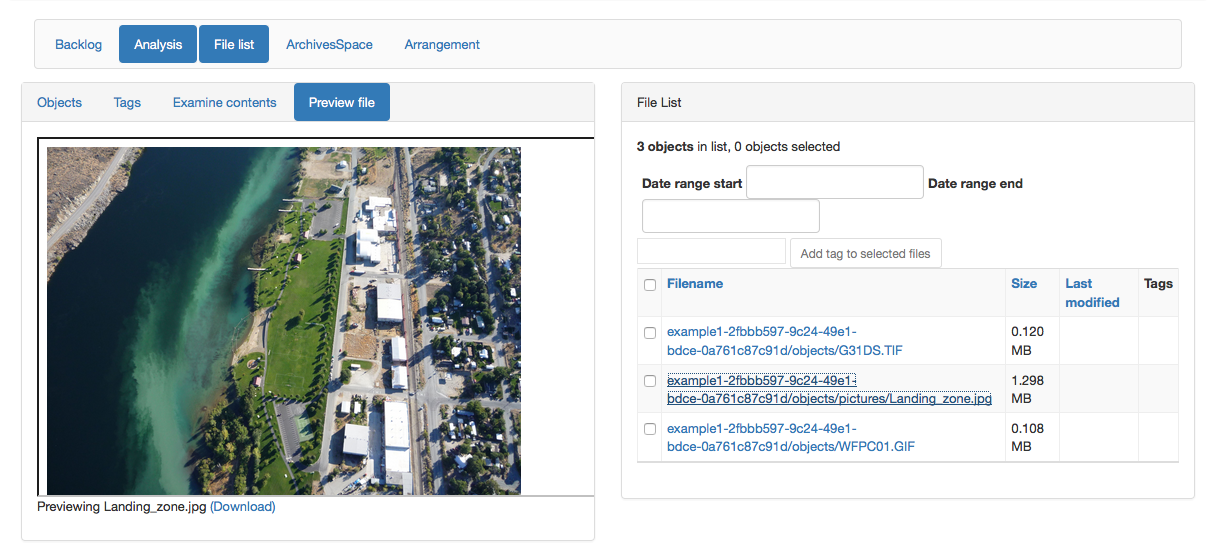Toggle the Analysis pane button
The image size is (1214, 556).
[158, 44]
